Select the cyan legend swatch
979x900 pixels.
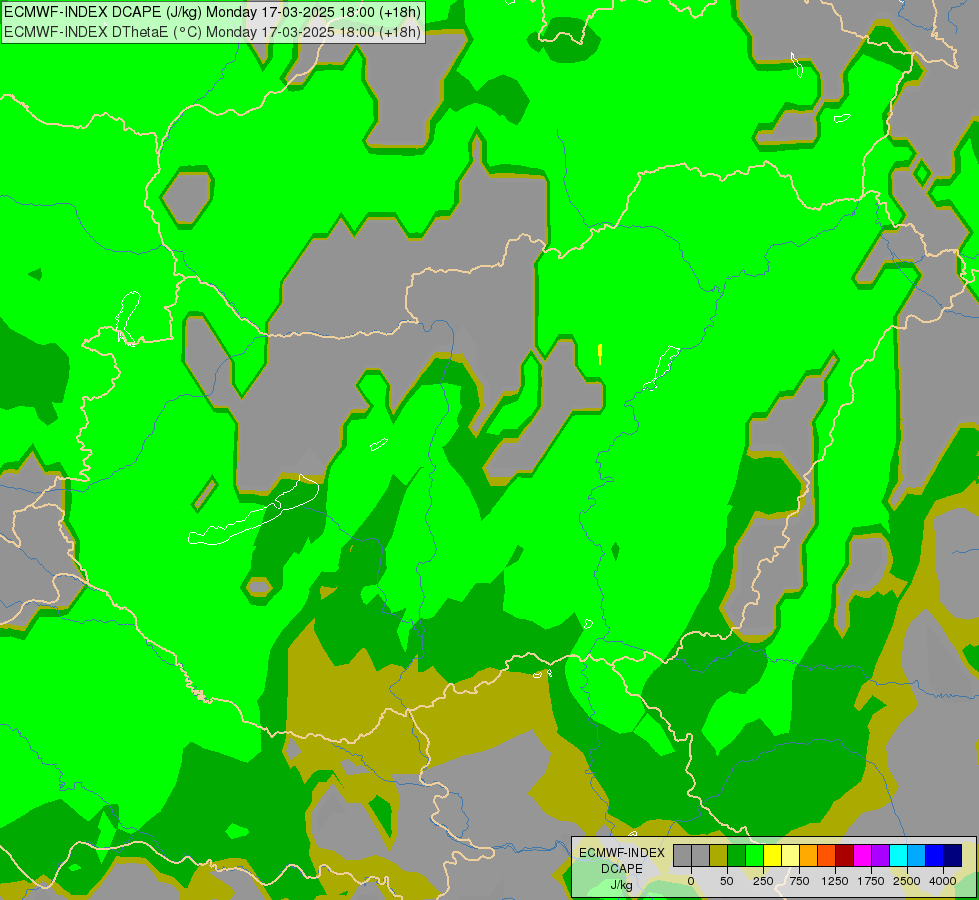click(898, 855)
